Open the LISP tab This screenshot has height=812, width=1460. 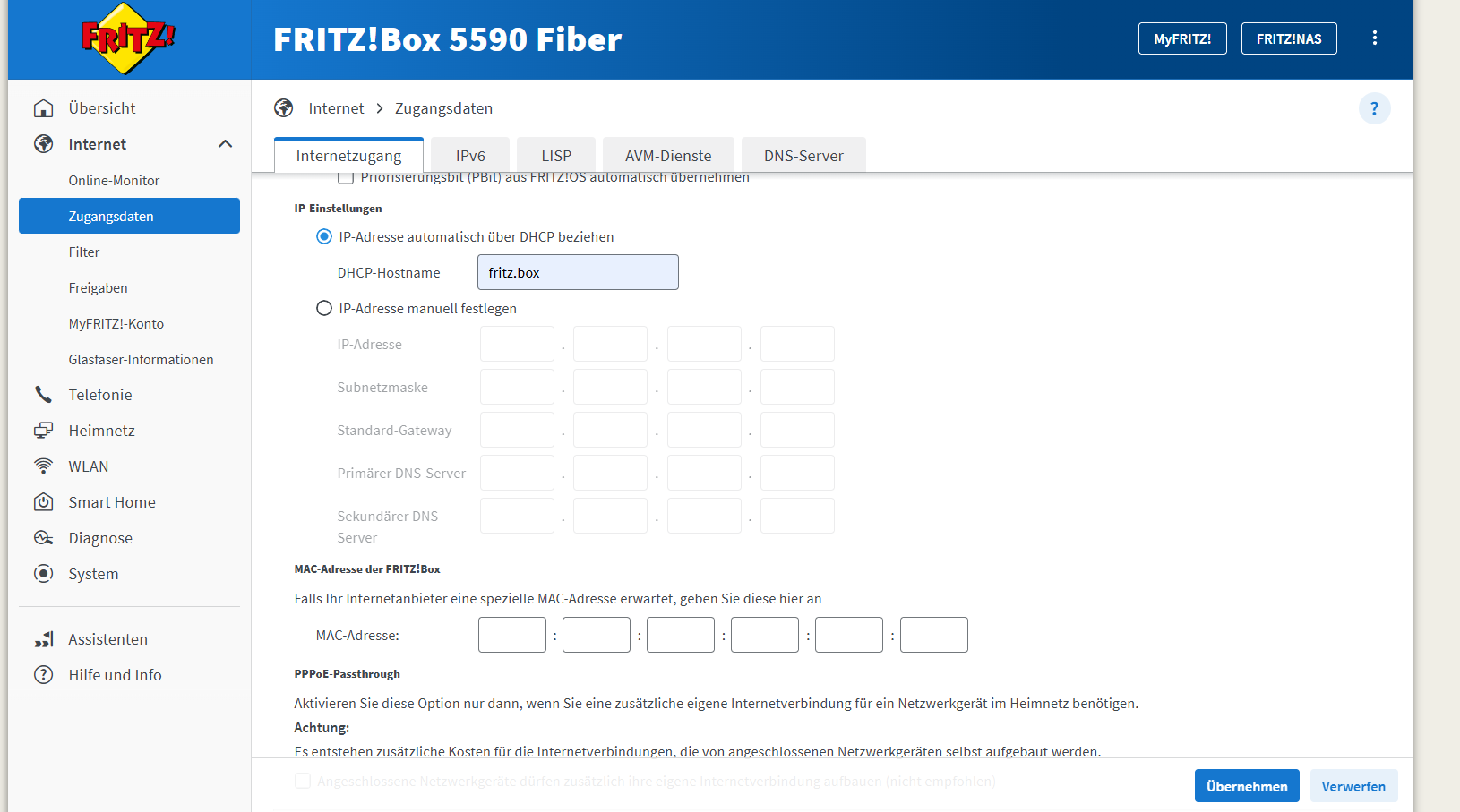coord(556,155)
